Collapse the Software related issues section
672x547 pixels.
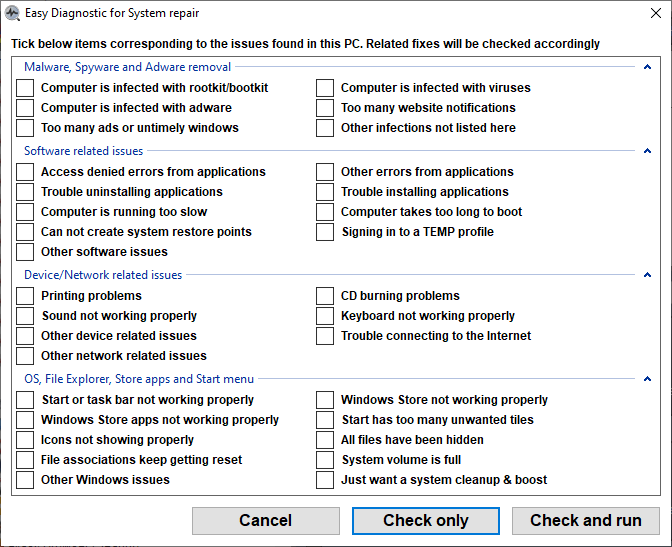pos(647,151)
